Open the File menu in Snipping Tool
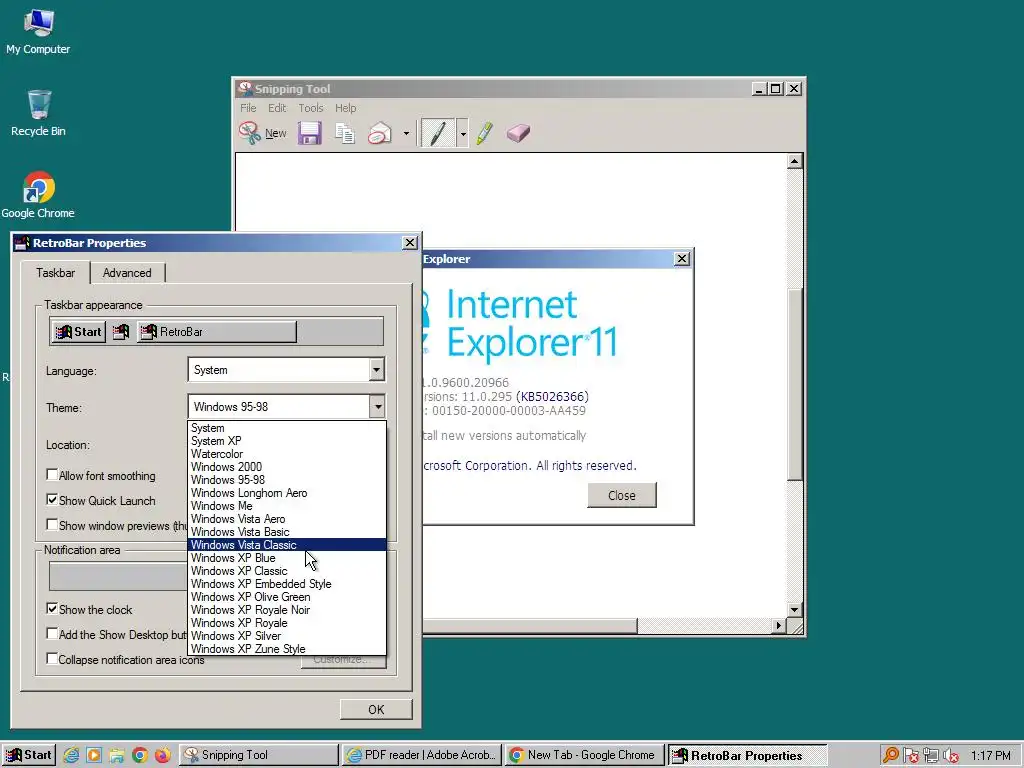1024x768 pixels. 248,108
